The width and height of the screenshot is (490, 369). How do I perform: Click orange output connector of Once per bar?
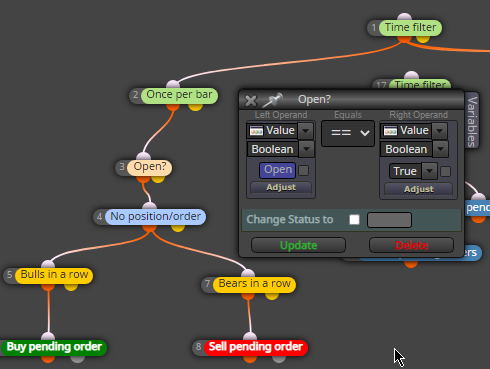click(173, 107)
